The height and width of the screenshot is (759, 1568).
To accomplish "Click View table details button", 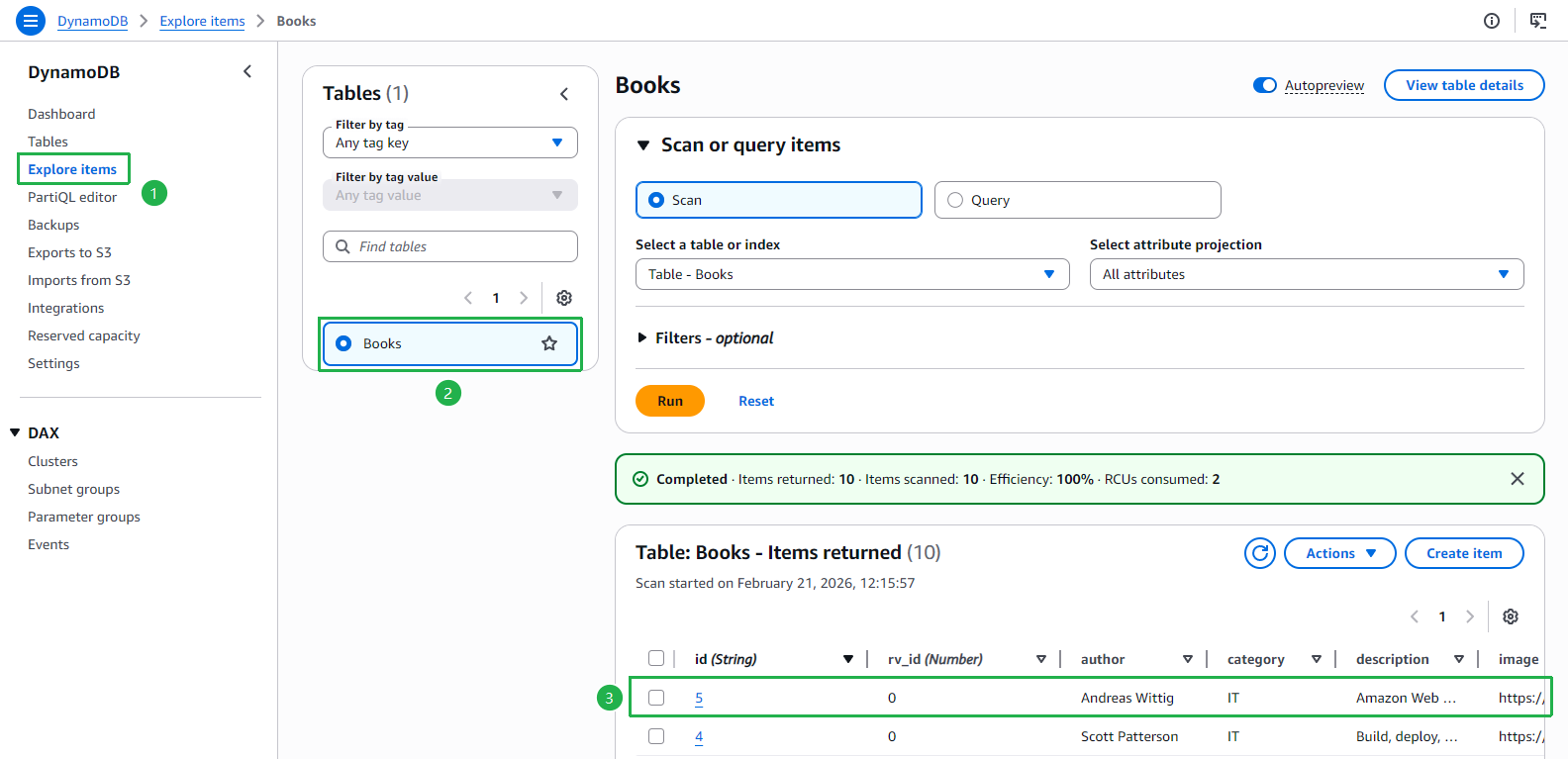I will coord(1464,85).
